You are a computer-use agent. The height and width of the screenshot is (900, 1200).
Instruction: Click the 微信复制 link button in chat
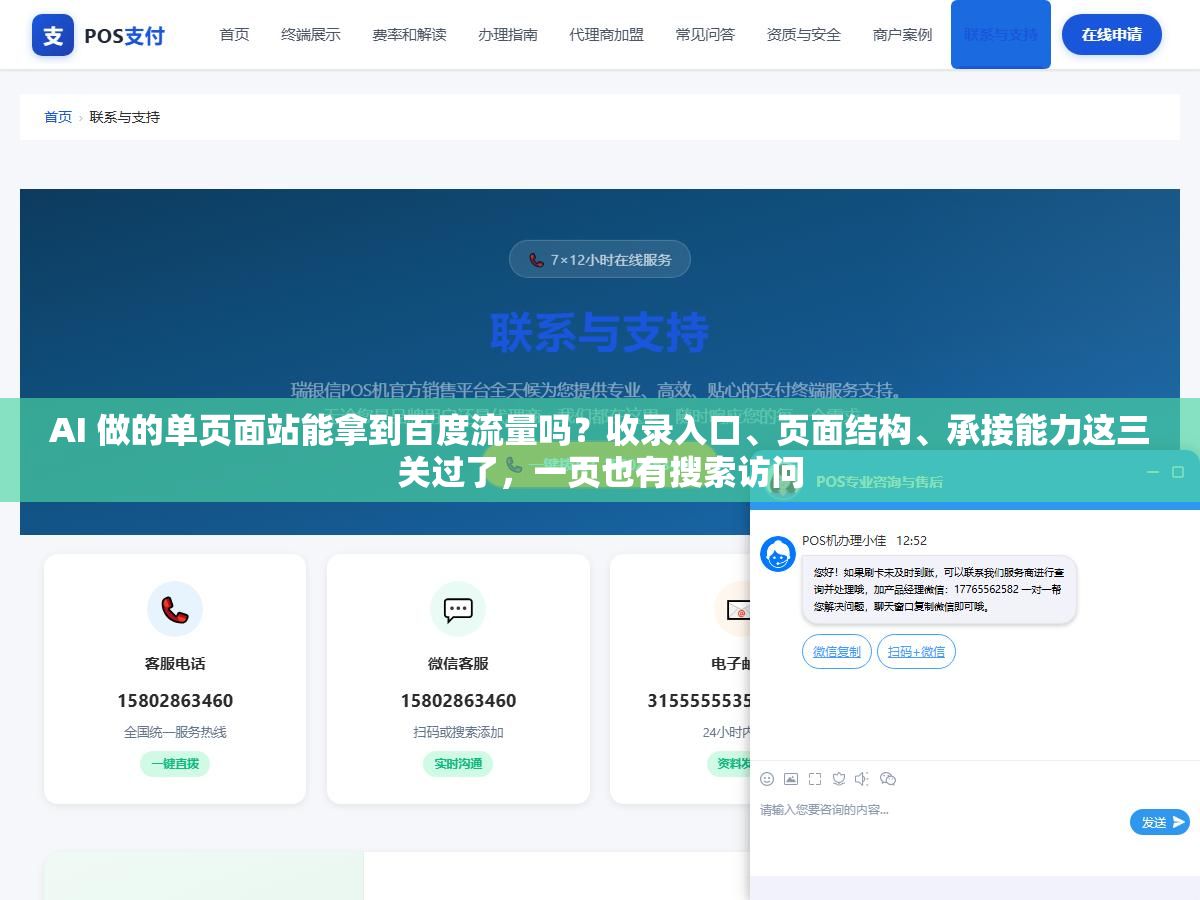coord(837,651)
